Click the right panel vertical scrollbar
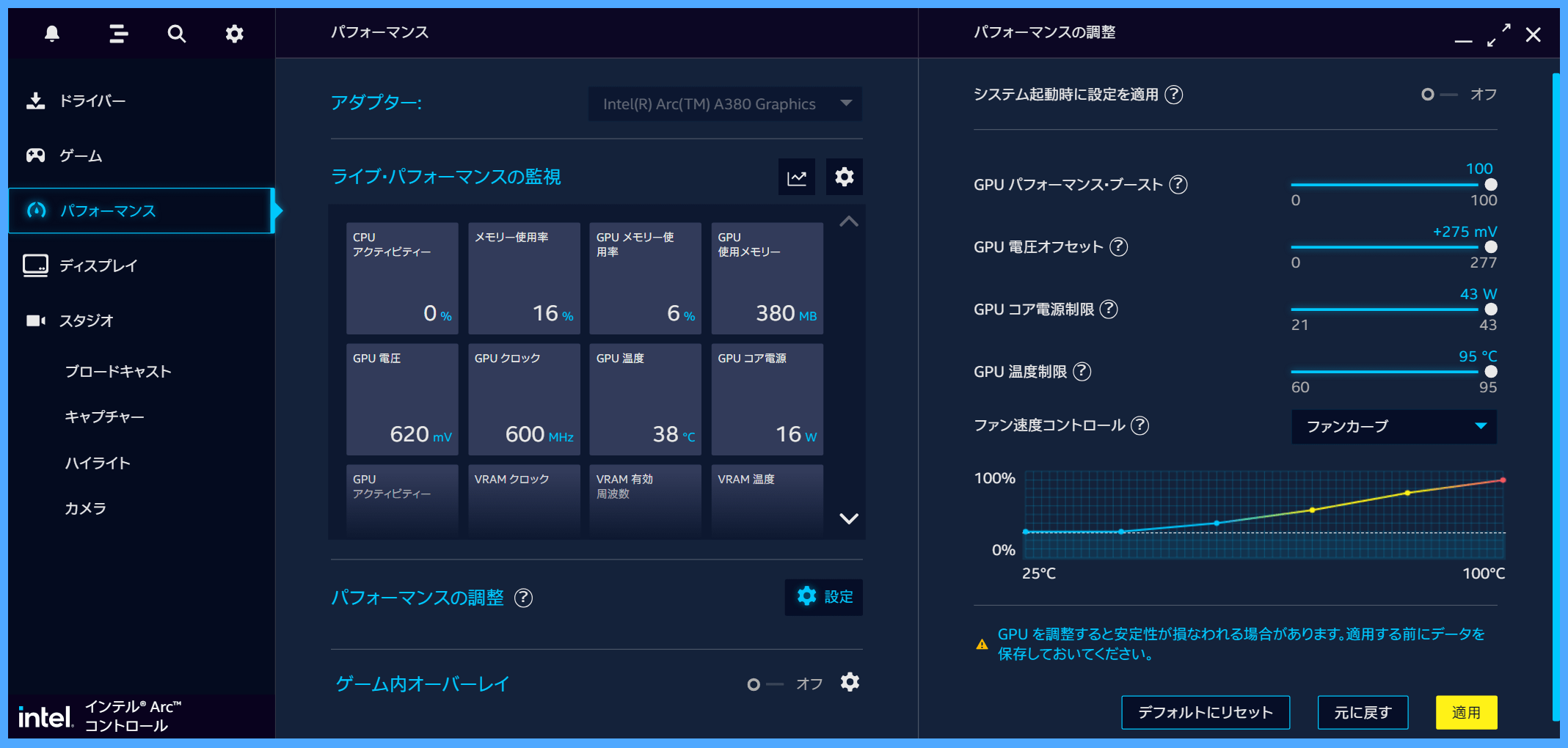The image size is (1568, 748). [x=1556, y=396]
